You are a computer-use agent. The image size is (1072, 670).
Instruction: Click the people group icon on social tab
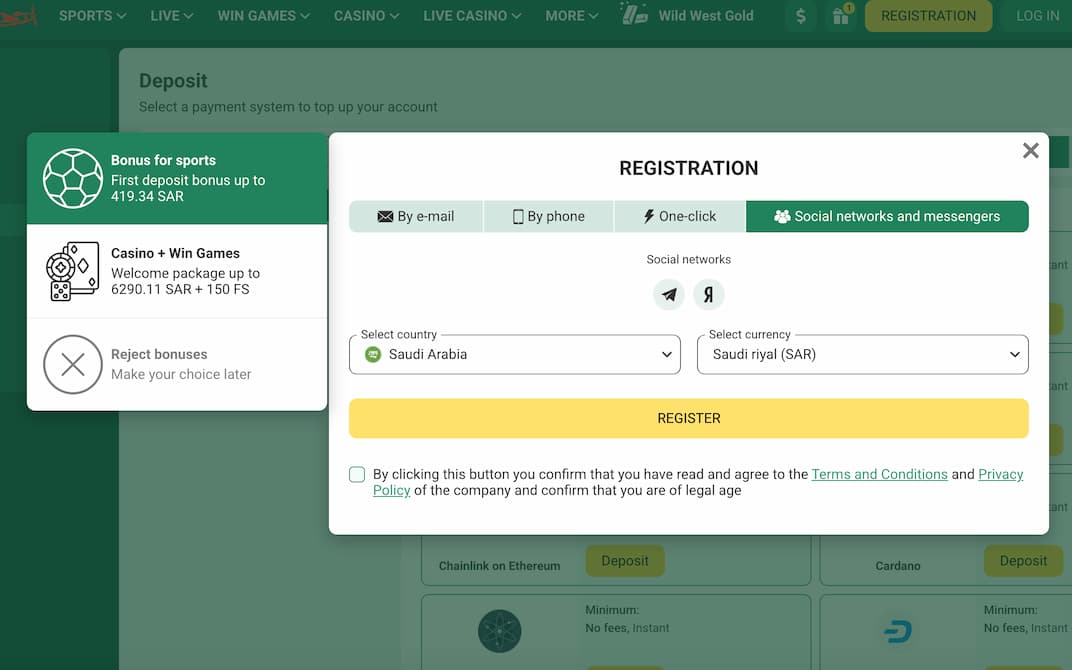(782, 217)
